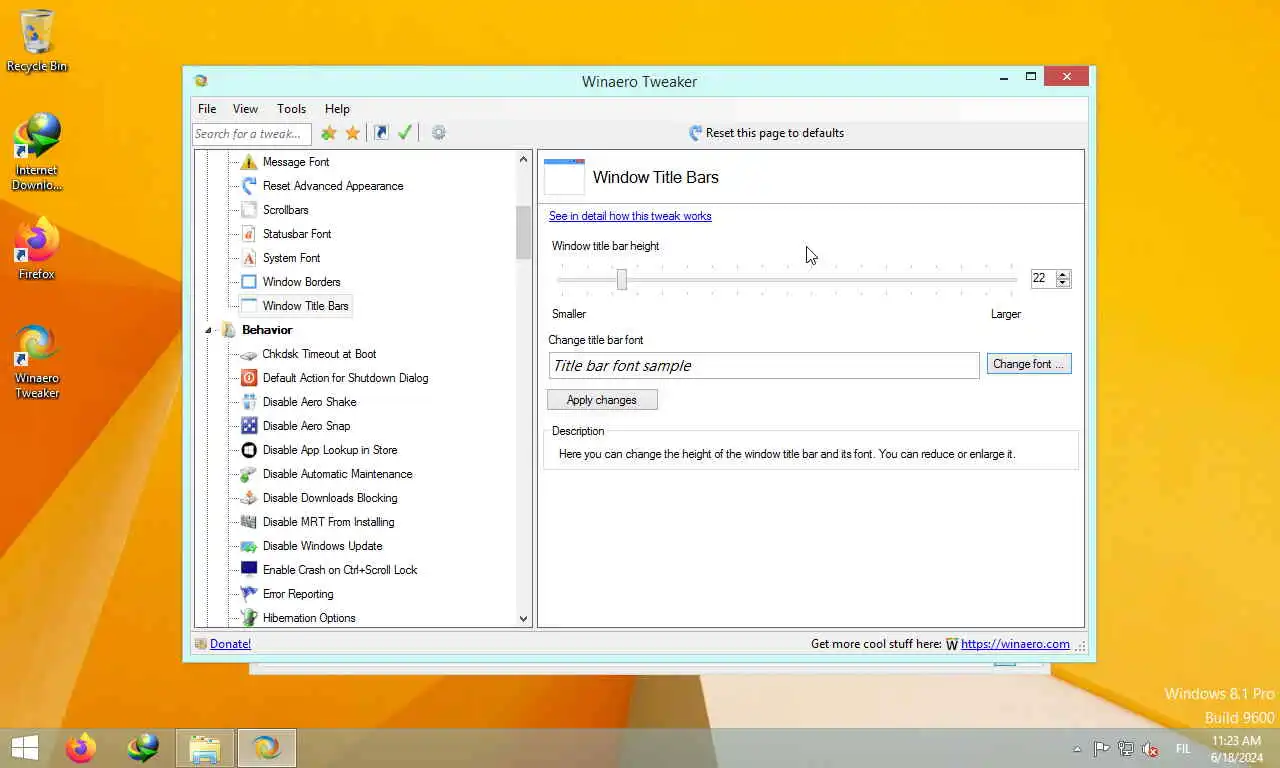Image resolution: width=1280 pixels, height=768 pixels.
Task: Click the Reset Advanced Appearance icon
Action: click(x=249, y=186)
